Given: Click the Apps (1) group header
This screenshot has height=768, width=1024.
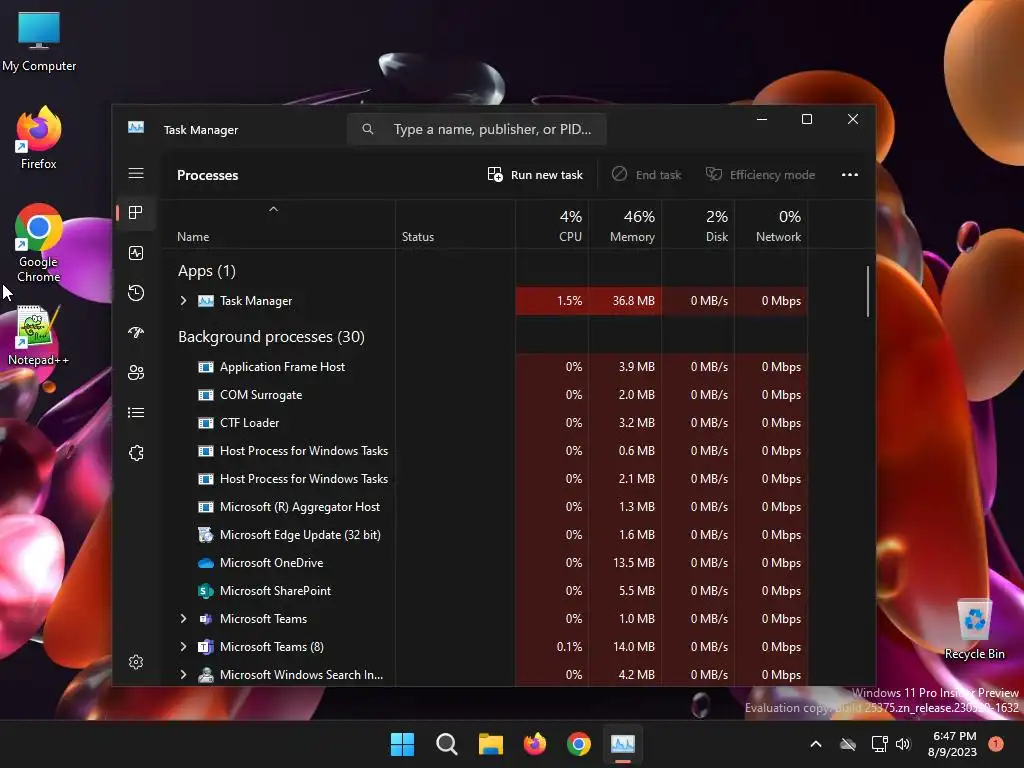Looking at the screenshot, I should point(206,271).
